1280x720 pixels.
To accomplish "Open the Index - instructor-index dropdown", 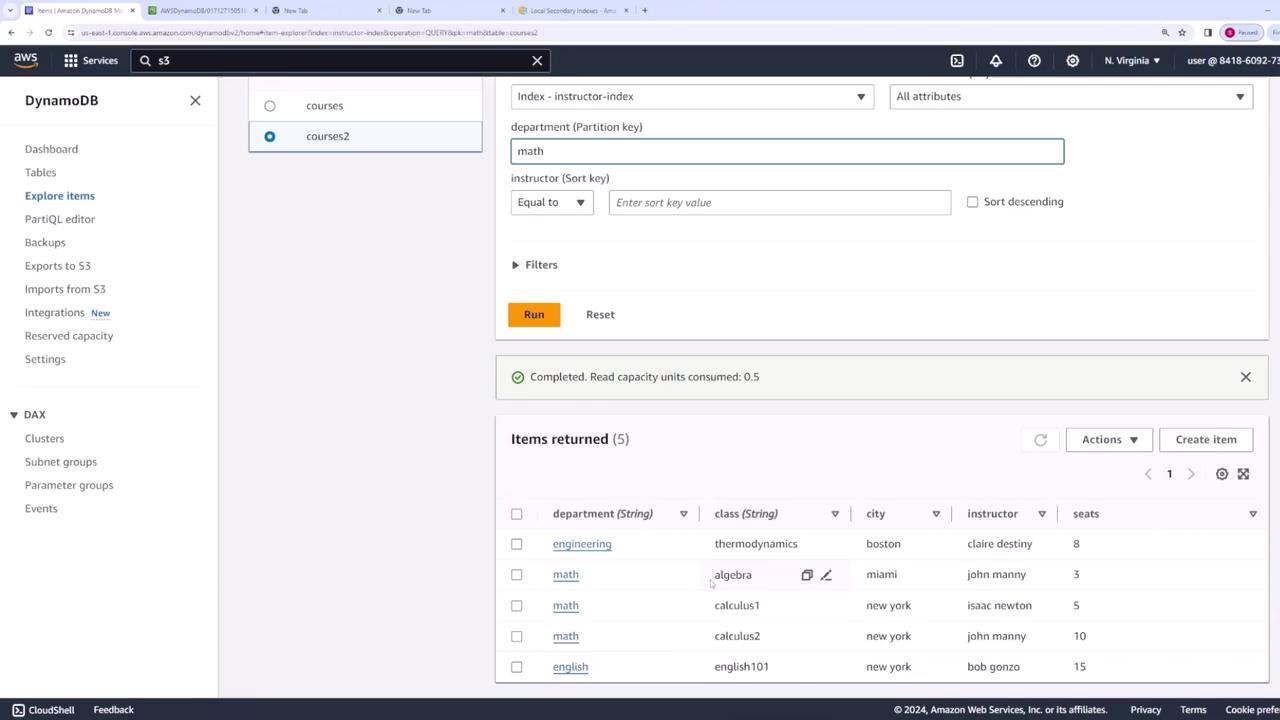I will (692, 97).
